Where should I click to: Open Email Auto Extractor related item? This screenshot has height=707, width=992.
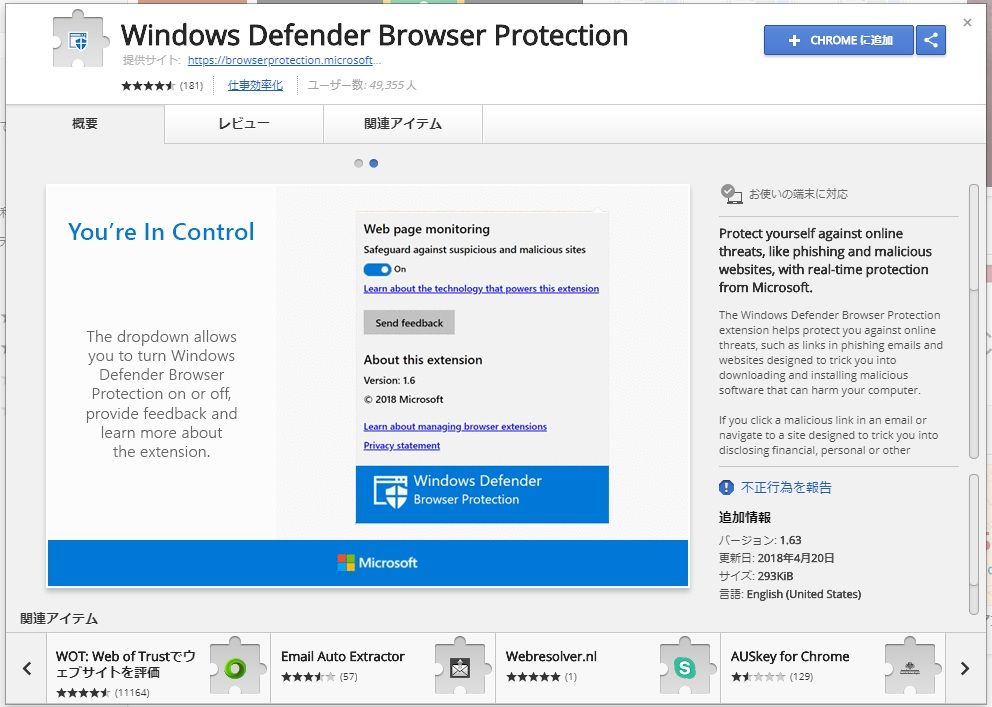pos(383,668)
